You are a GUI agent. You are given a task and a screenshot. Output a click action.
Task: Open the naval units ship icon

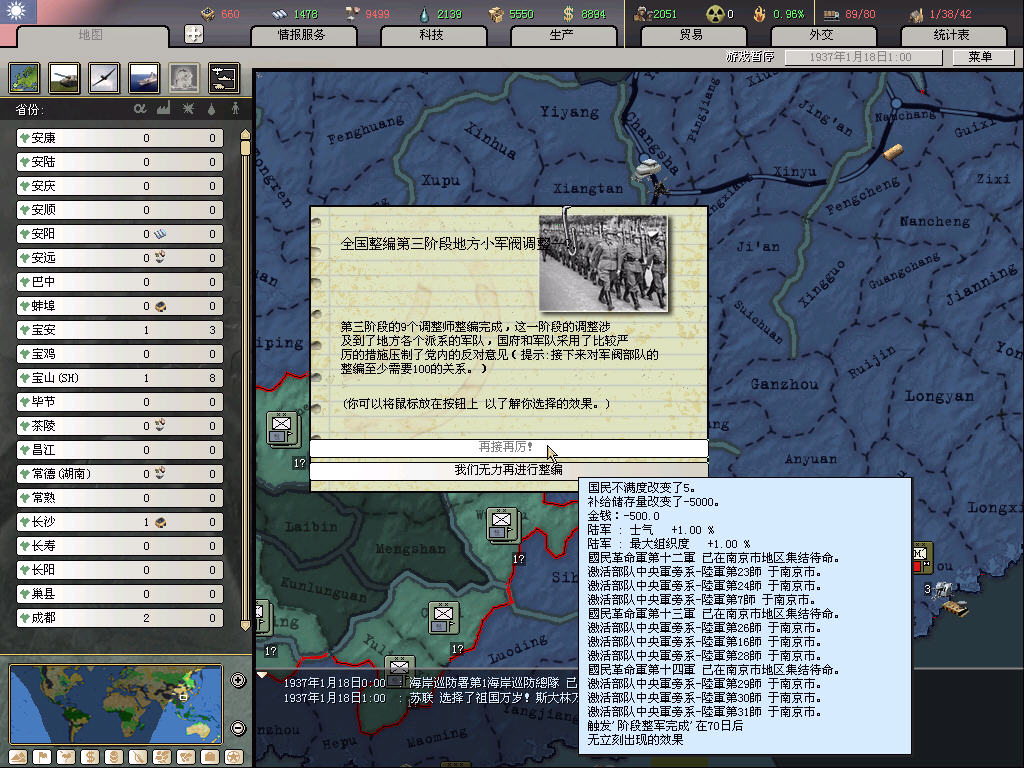tap(144, 78)
